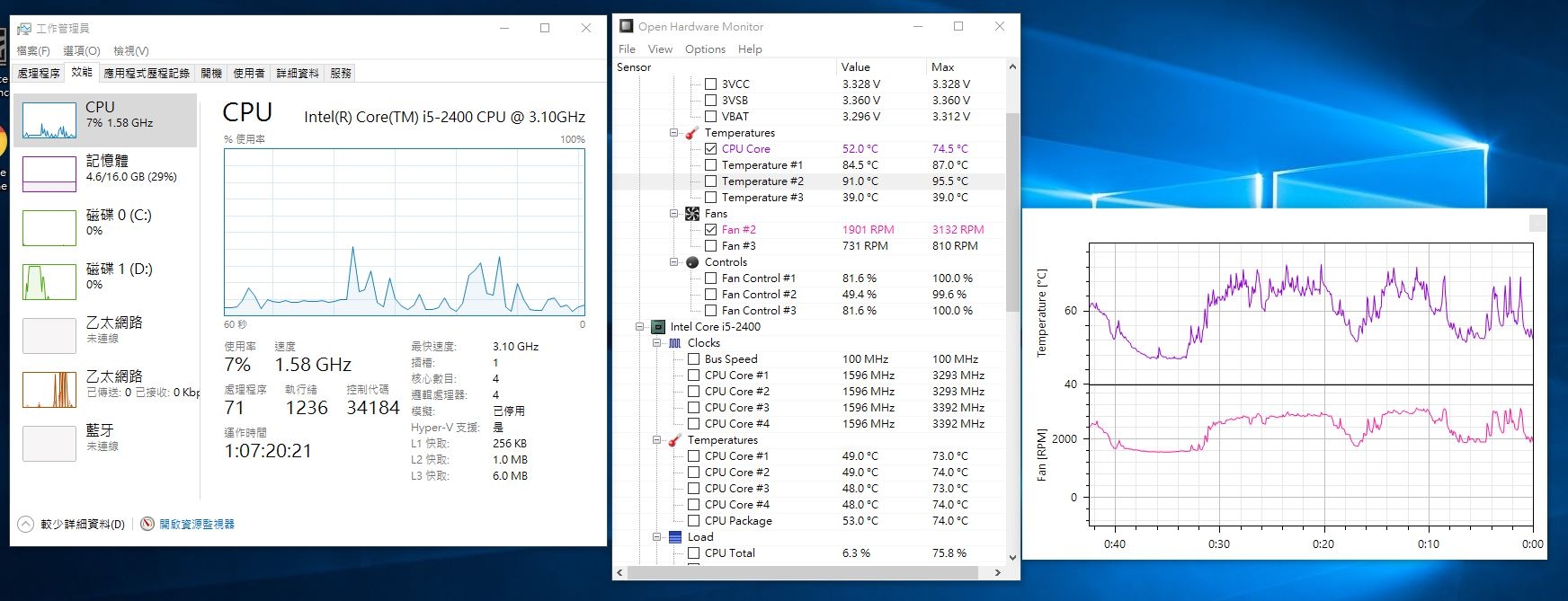
Task: Enable the 3VCC voltage checkbox
Action: click(x=710, y=84)
